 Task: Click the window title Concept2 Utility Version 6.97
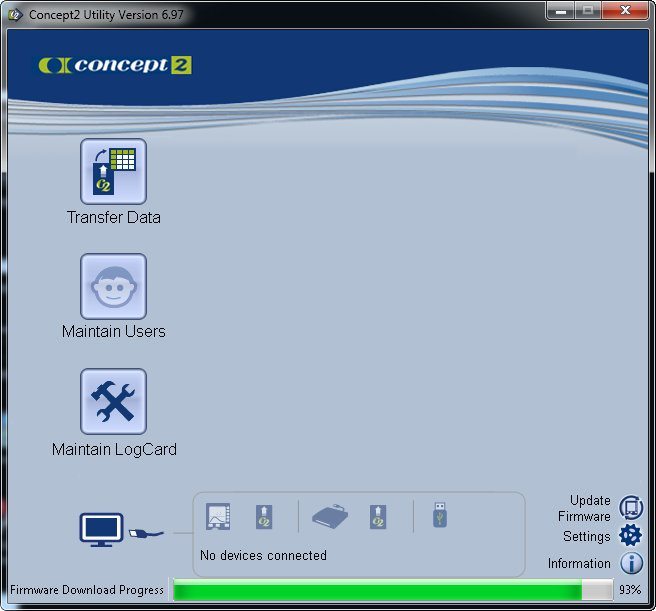(106, 15)
